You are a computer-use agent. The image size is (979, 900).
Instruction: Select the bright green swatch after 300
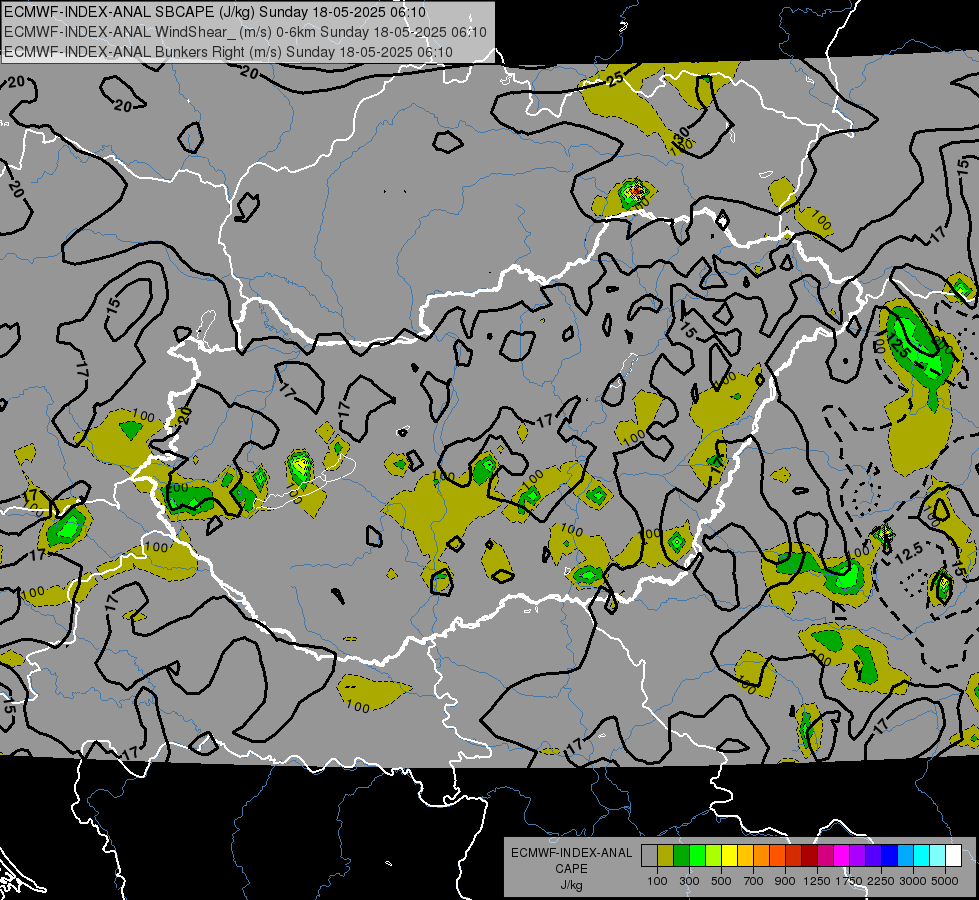(697, 856)
